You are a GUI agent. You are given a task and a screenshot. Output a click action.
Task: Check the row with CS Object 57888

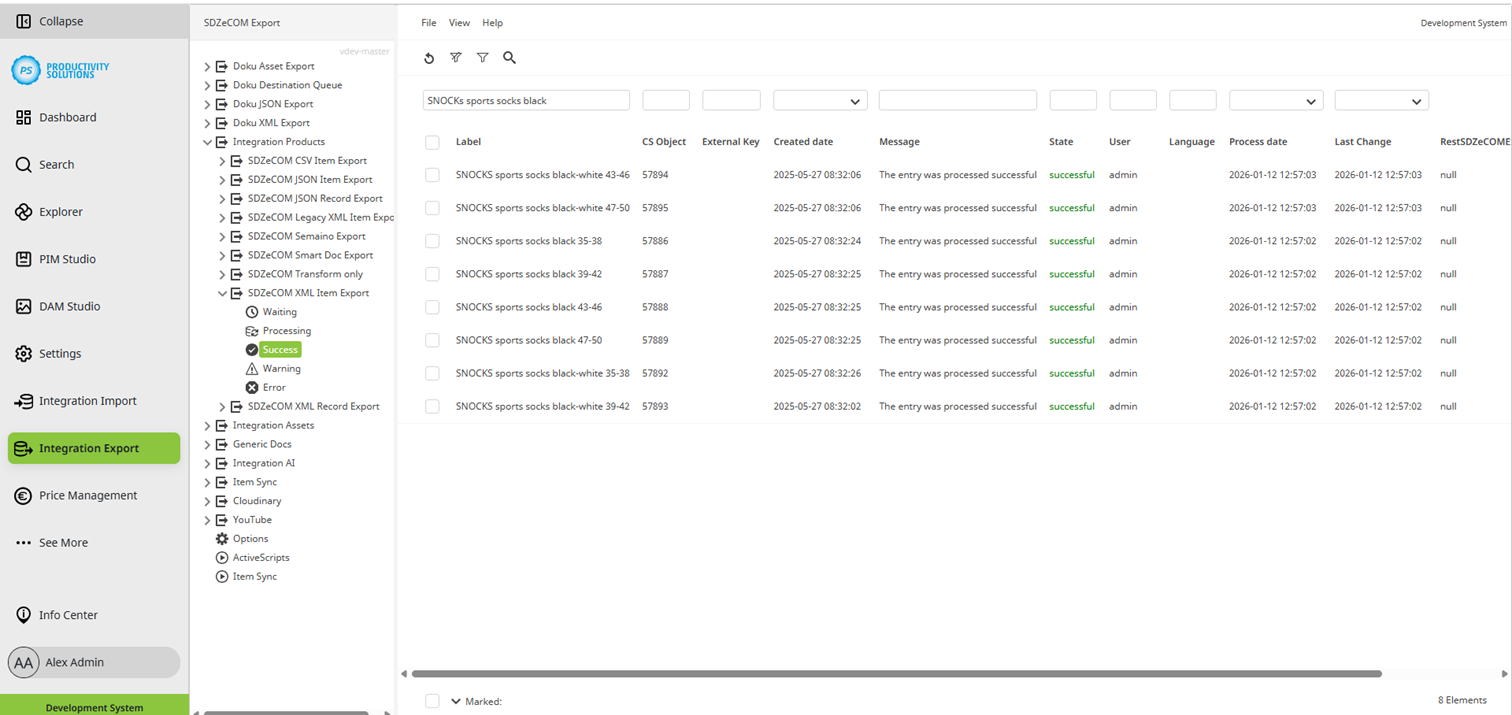(x=432, y=307)
